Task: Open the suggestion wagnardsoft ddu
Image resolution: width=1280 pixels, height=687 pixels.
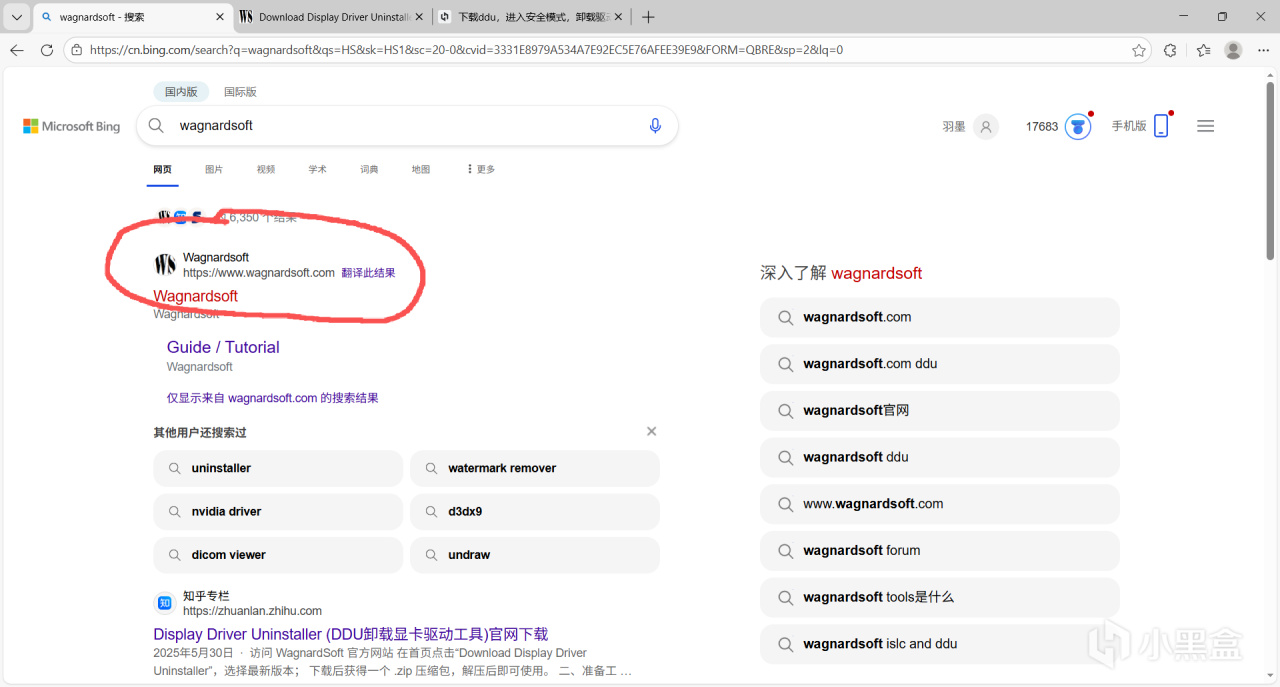Action: coord(940,457)
